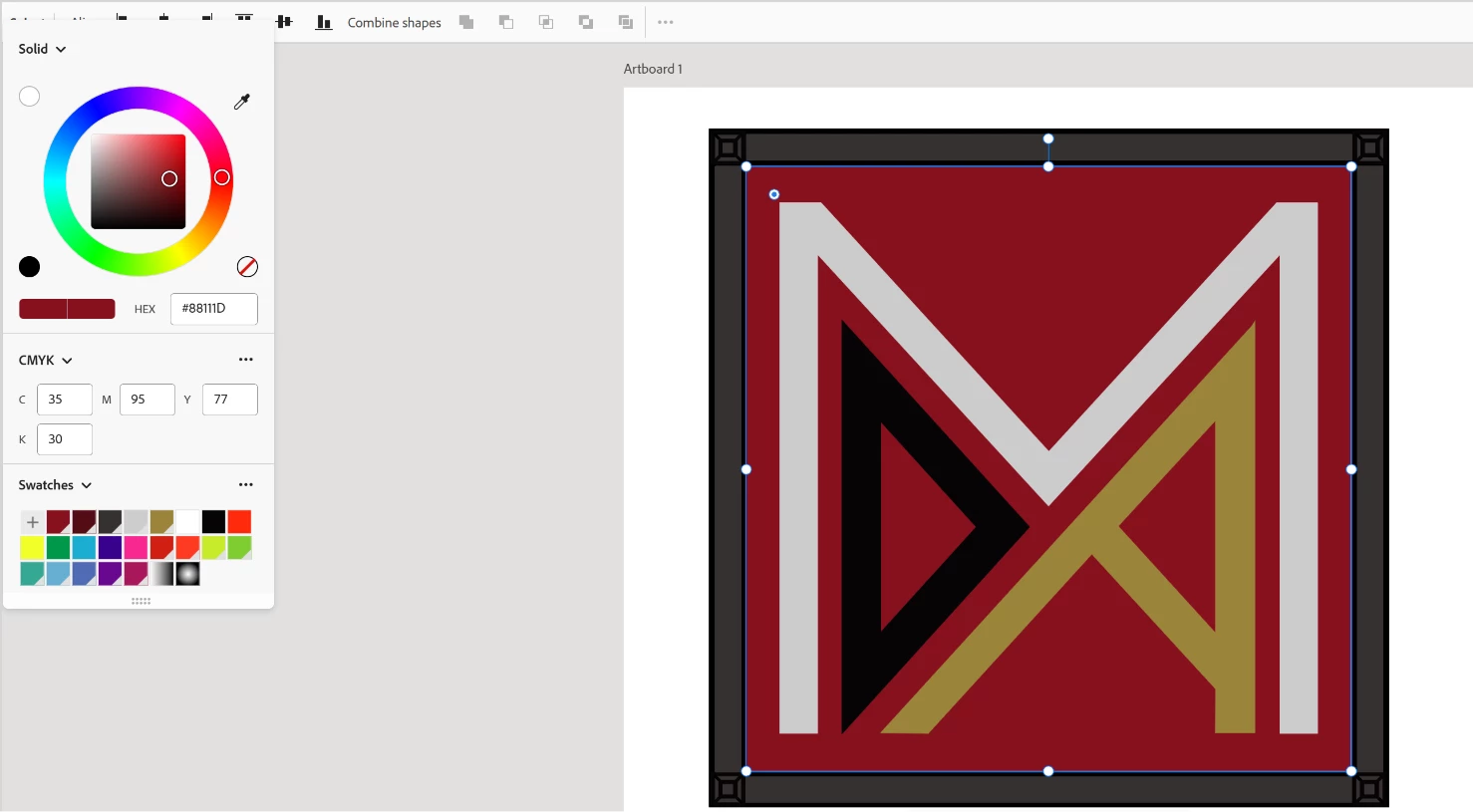Select the indigo swatch
1473x812 pixels.
(x=111, y=548)
